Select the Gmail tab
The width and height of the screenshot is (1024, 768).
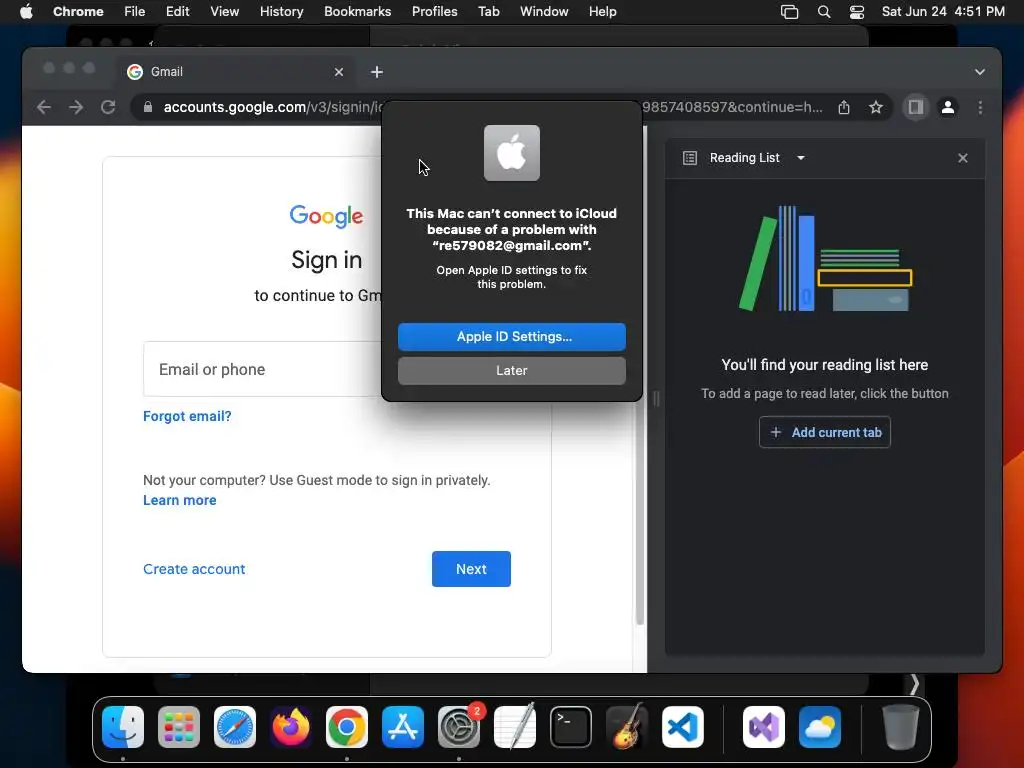tap(236, 72)
